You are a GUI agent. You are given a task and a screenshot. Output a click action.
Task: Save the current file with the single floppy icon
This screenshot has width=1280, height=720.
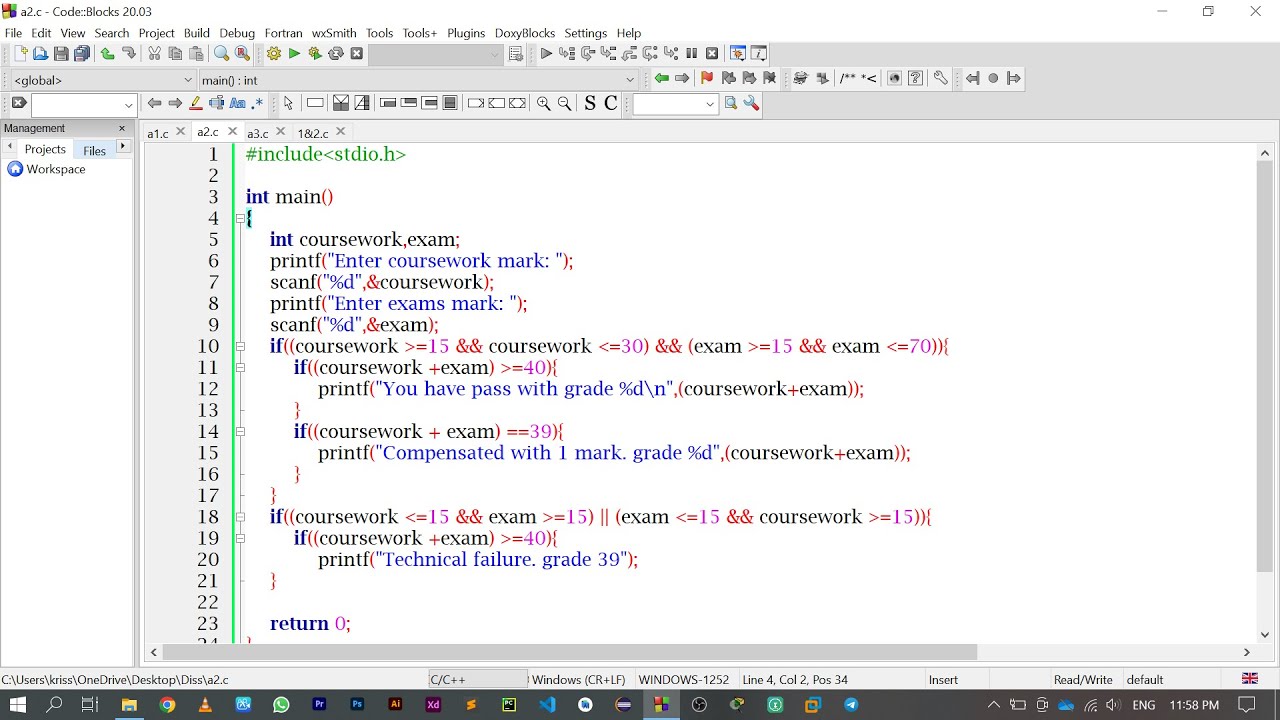click(61, 54)
